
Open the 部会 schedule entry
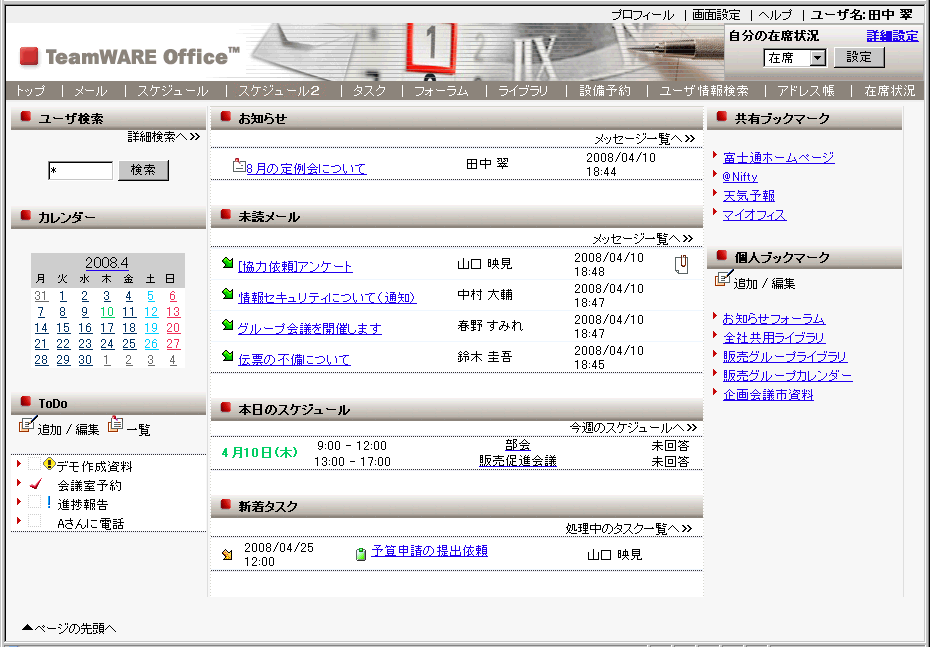click(518, 445)
